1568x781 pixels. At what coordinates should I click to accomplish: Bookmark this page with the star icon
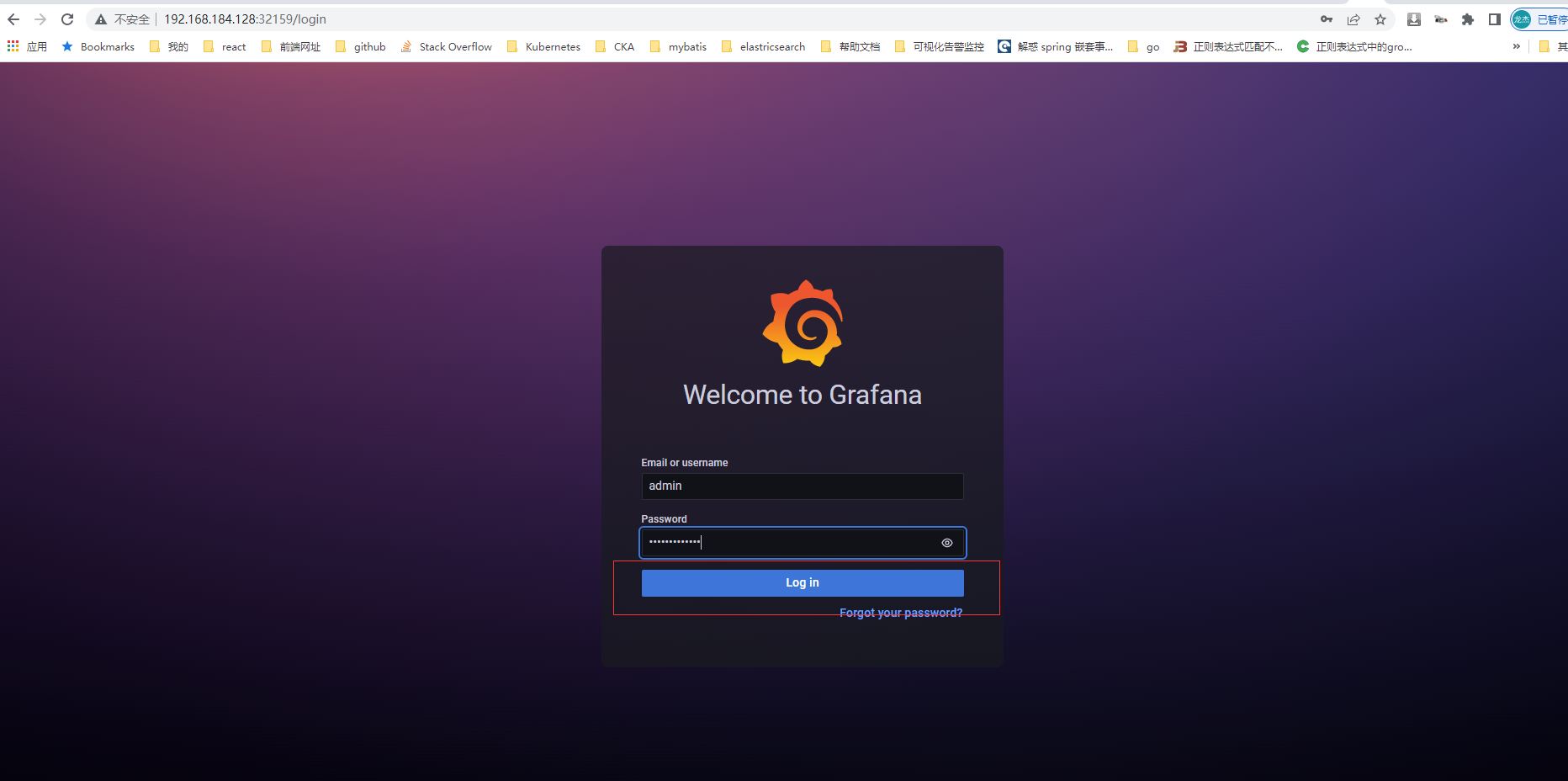tap(1380, 19)
